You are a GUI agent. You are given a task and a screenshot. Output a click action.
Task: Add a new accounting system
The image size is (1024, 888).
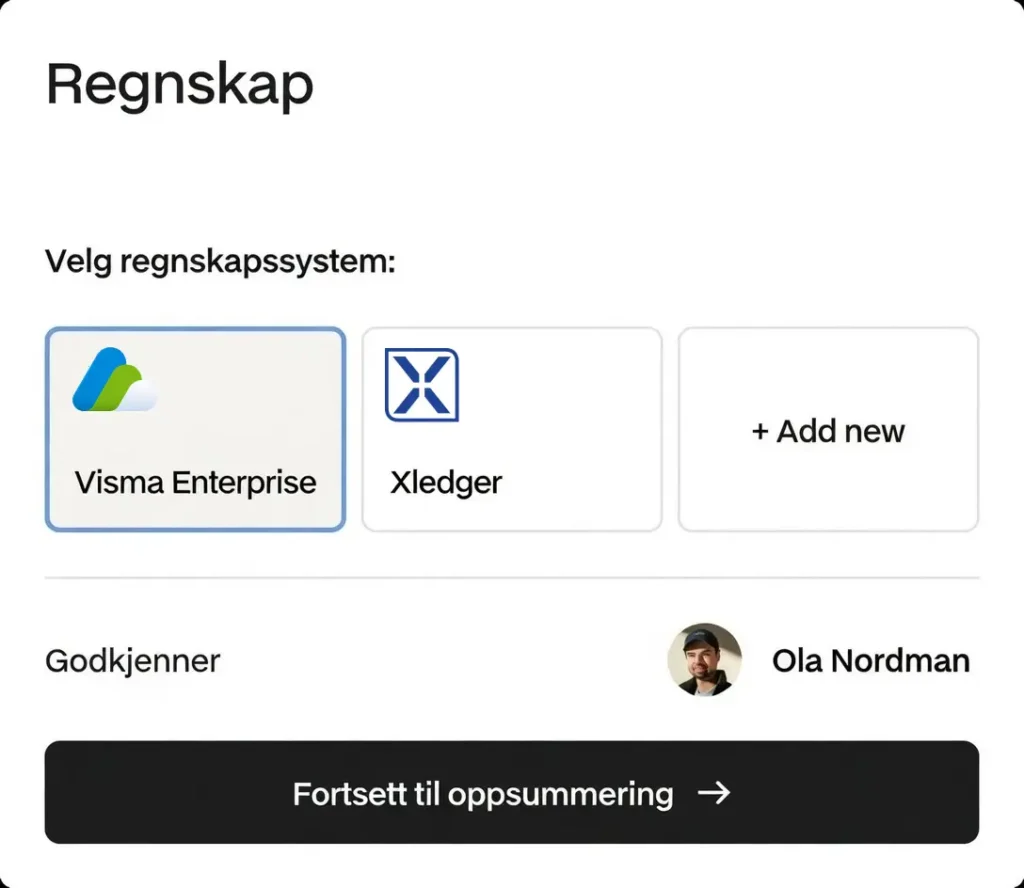click(x=828, y=429)
